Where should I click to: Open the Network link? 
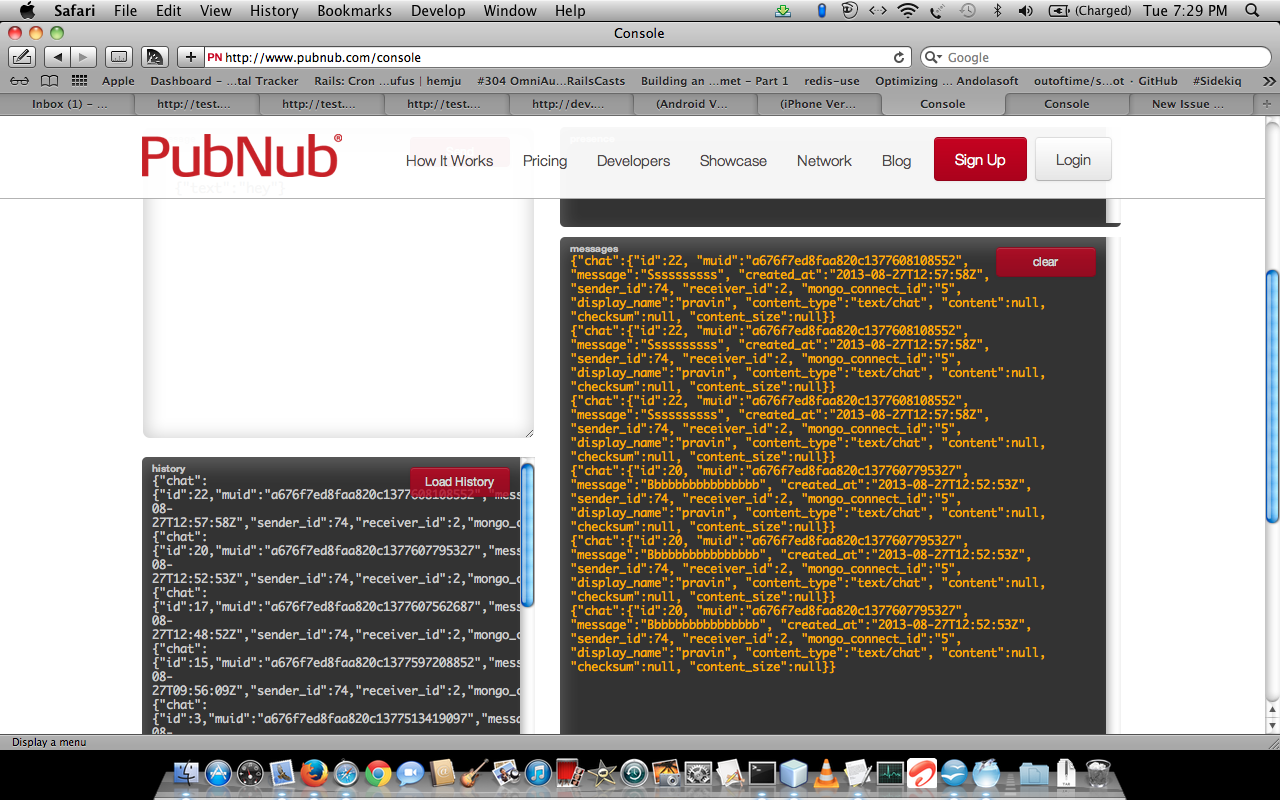click(x=824, y=160)
